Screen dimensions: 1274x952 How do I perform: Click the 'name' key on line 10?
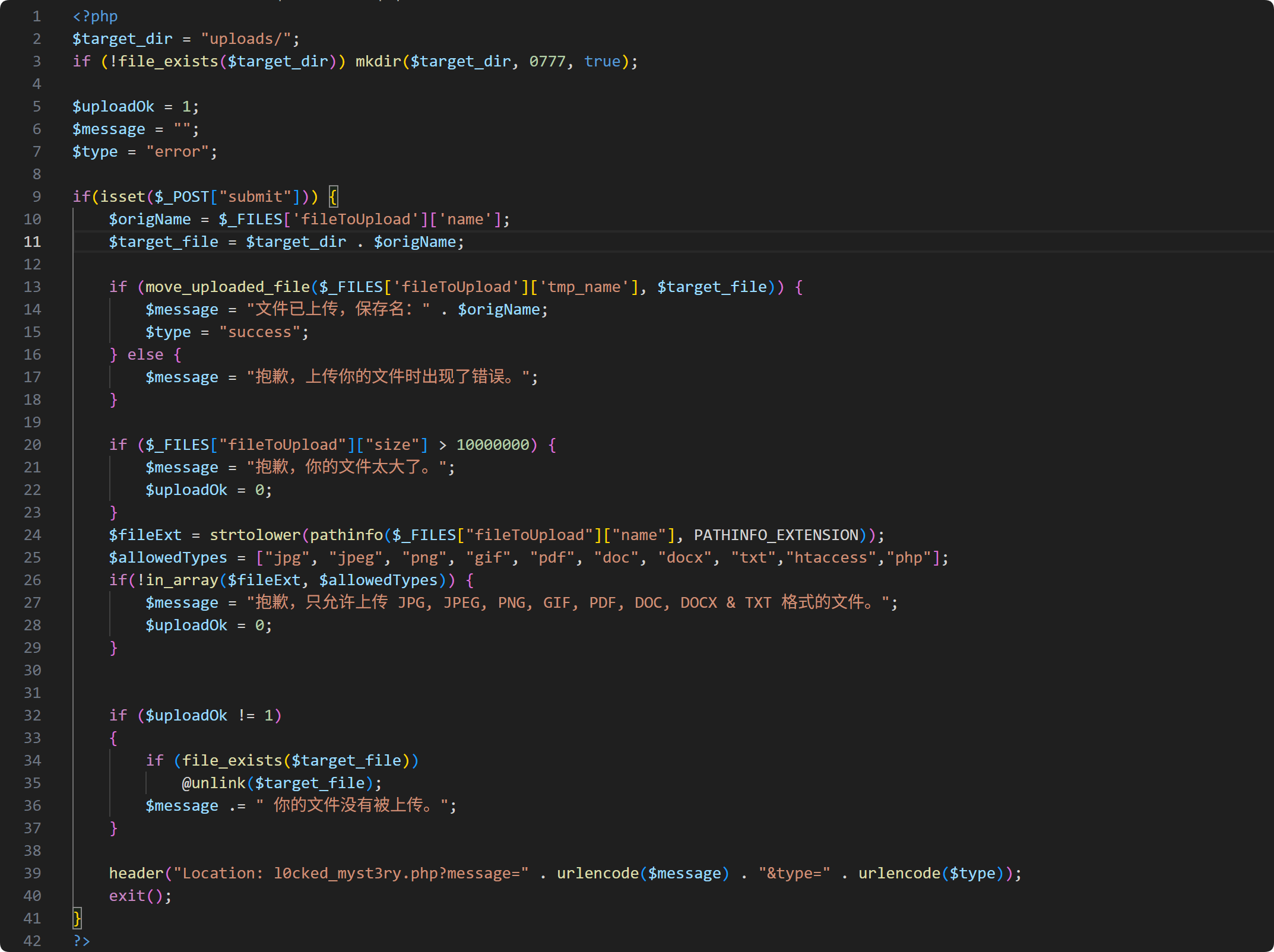[x=465, y=220]
